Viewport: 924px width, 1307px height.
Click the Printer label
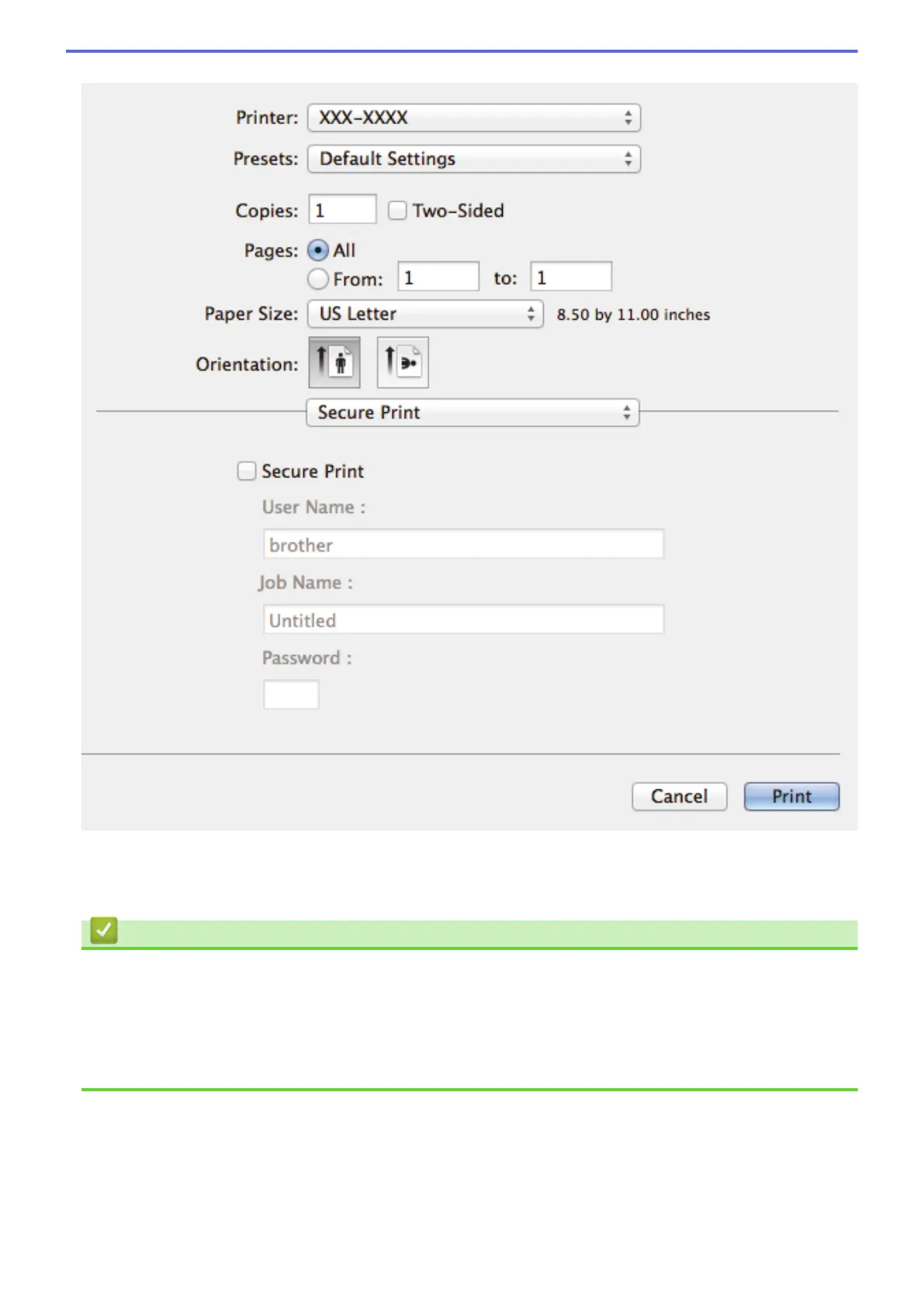[267, 118]
